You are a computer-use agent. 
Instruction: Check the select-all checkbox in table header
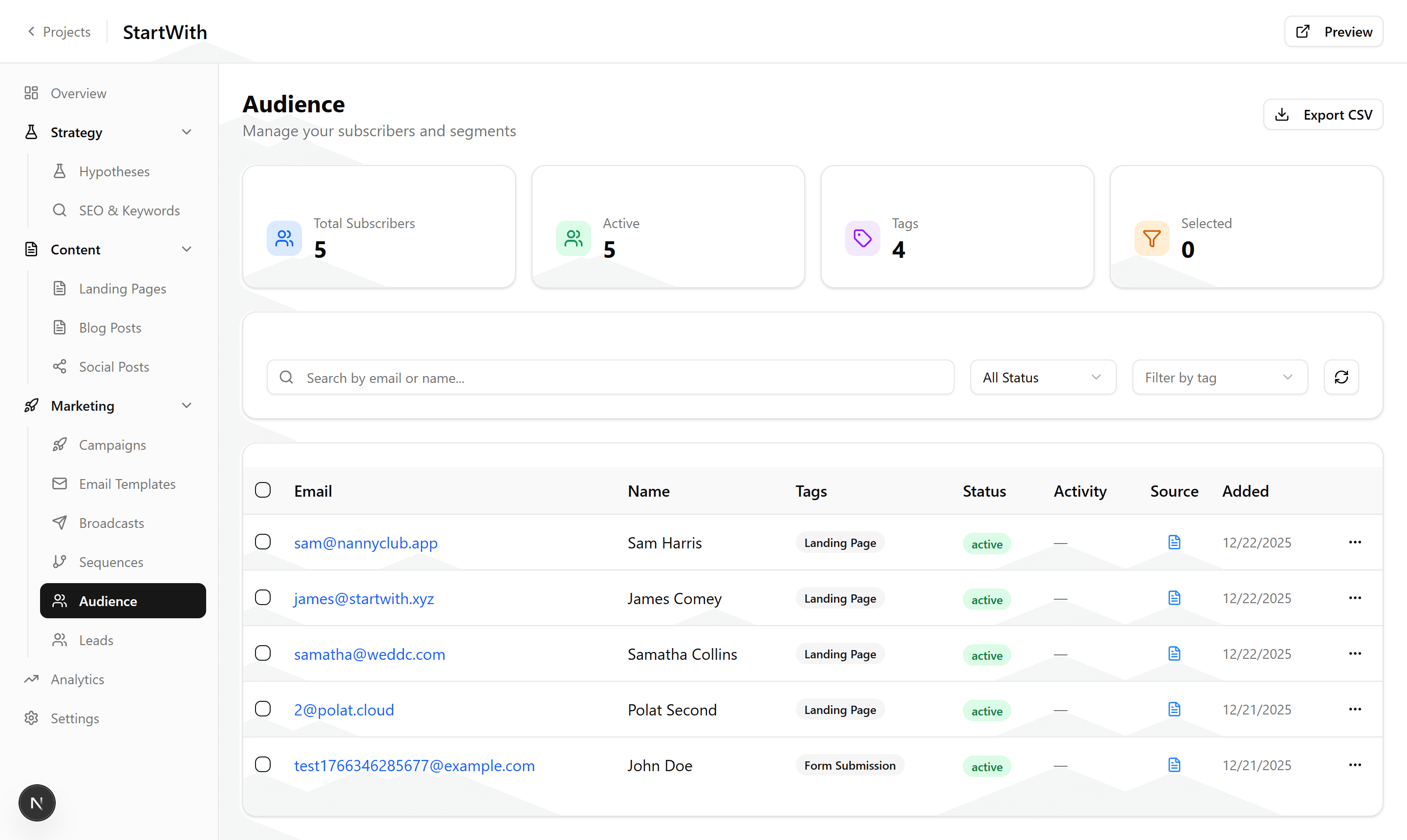click(x=262, y=490)
